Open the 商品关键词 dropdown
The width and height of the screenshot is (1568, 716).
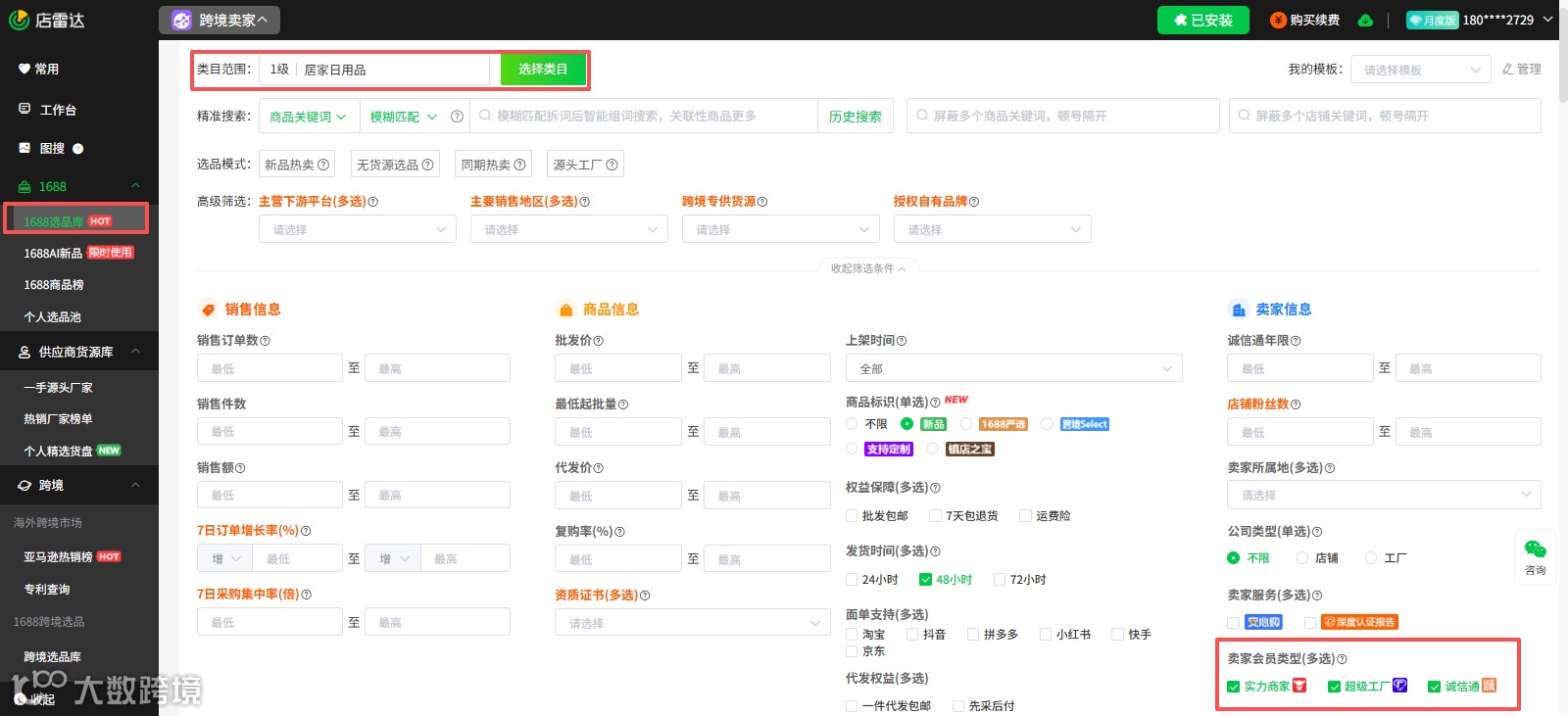tap(309, 116)
